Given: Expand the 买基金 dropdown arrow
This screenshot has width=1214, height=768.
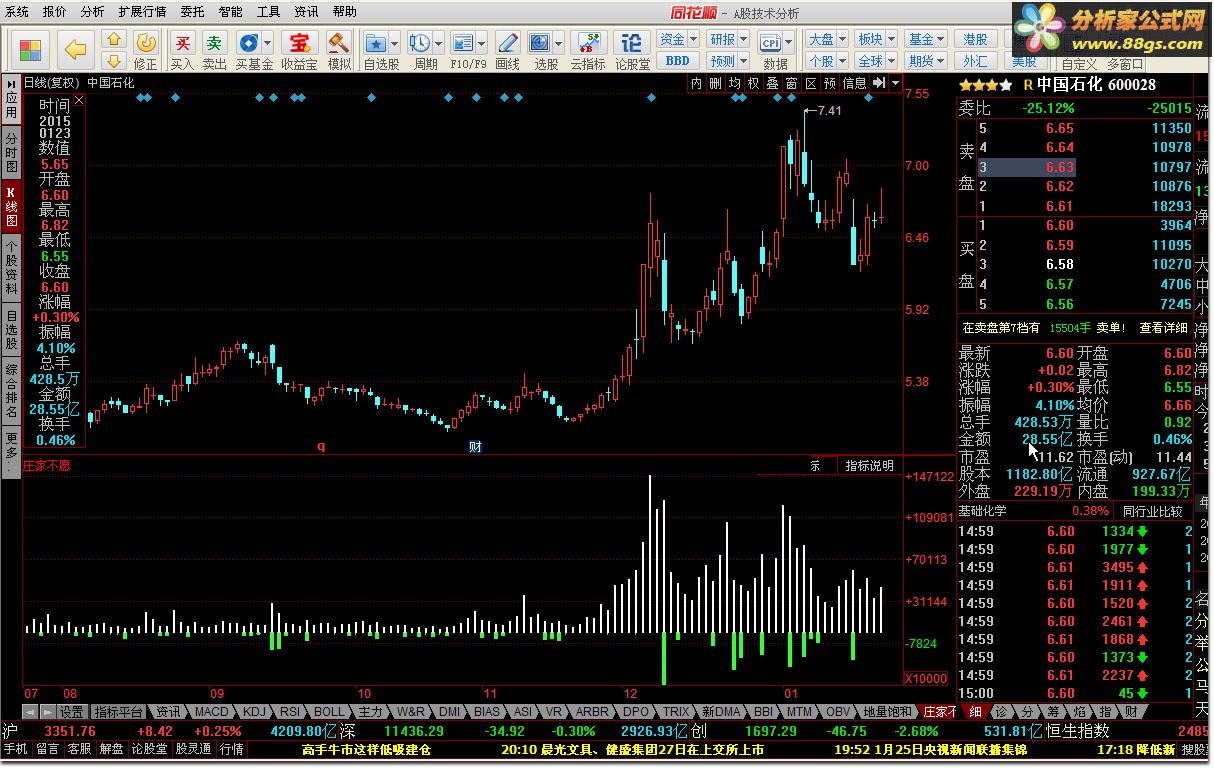Looking at the screenshot, I should (x=267, y=43).
